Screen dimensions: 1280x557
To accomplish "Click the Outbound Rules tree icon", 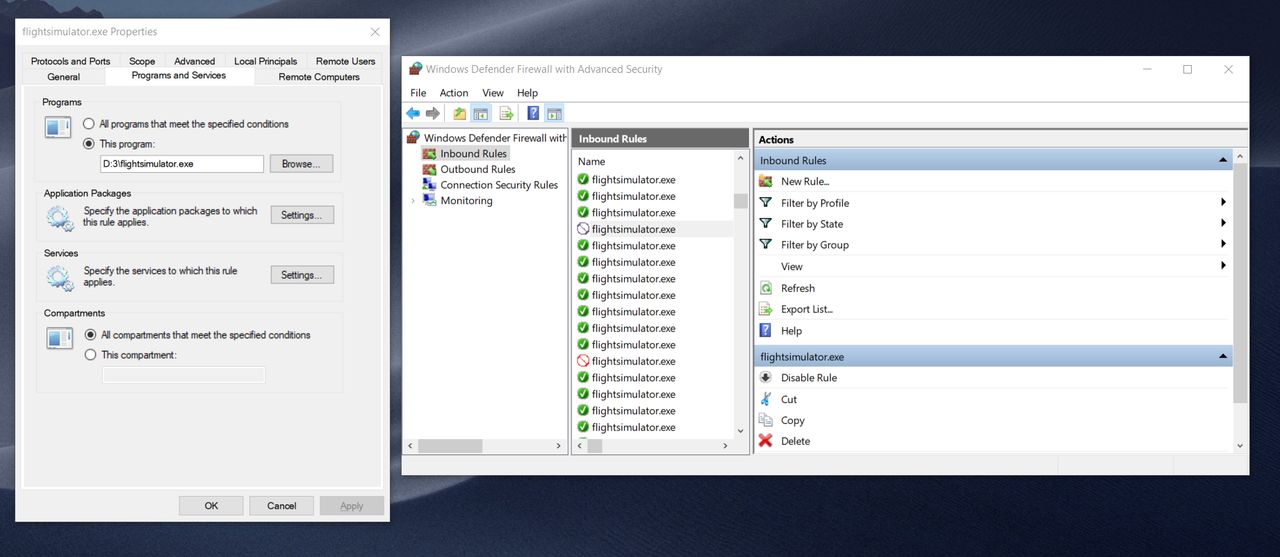I will pyautogui.click(x=429, y=169).
